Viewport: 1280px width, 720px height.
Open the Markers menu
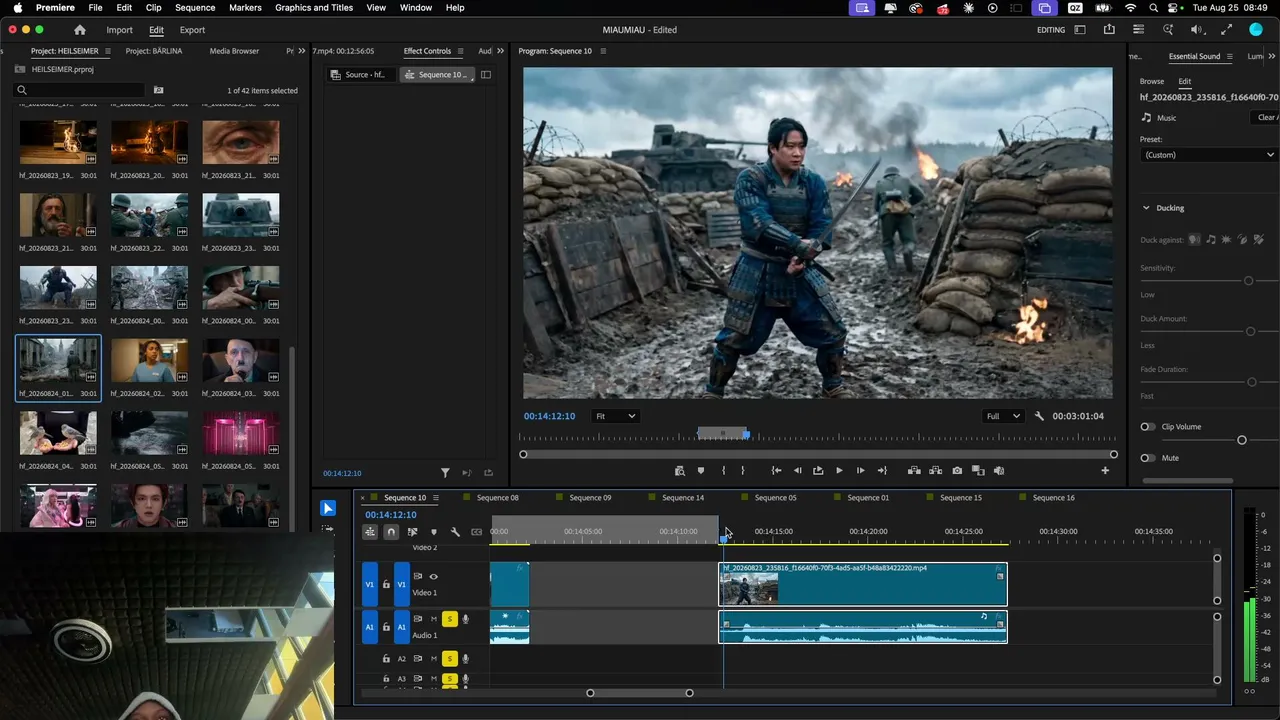click(x=245, y=8)
